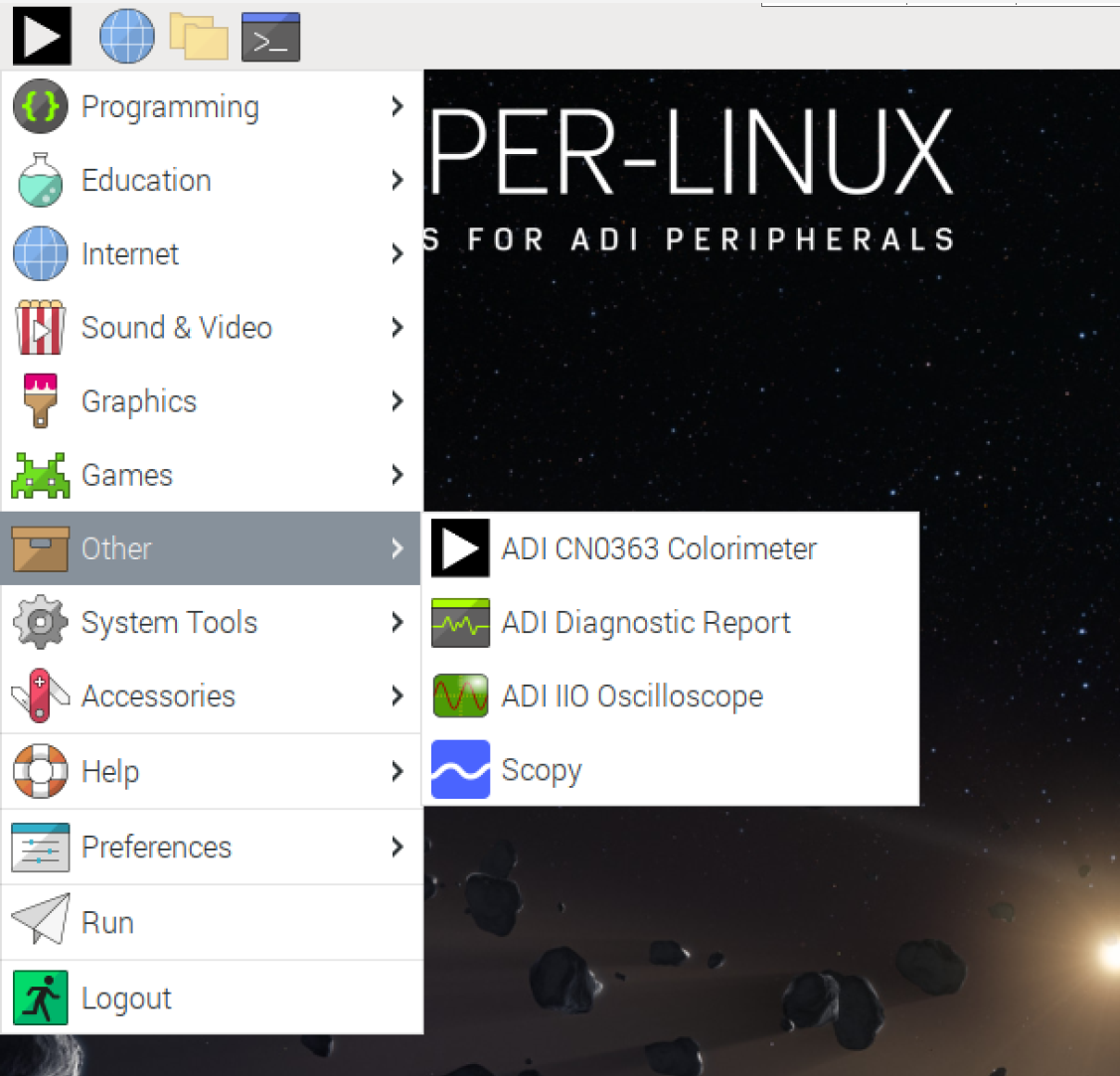
Task: Launch ADI Diagnostic Report
Action: [x=671, y=623]
